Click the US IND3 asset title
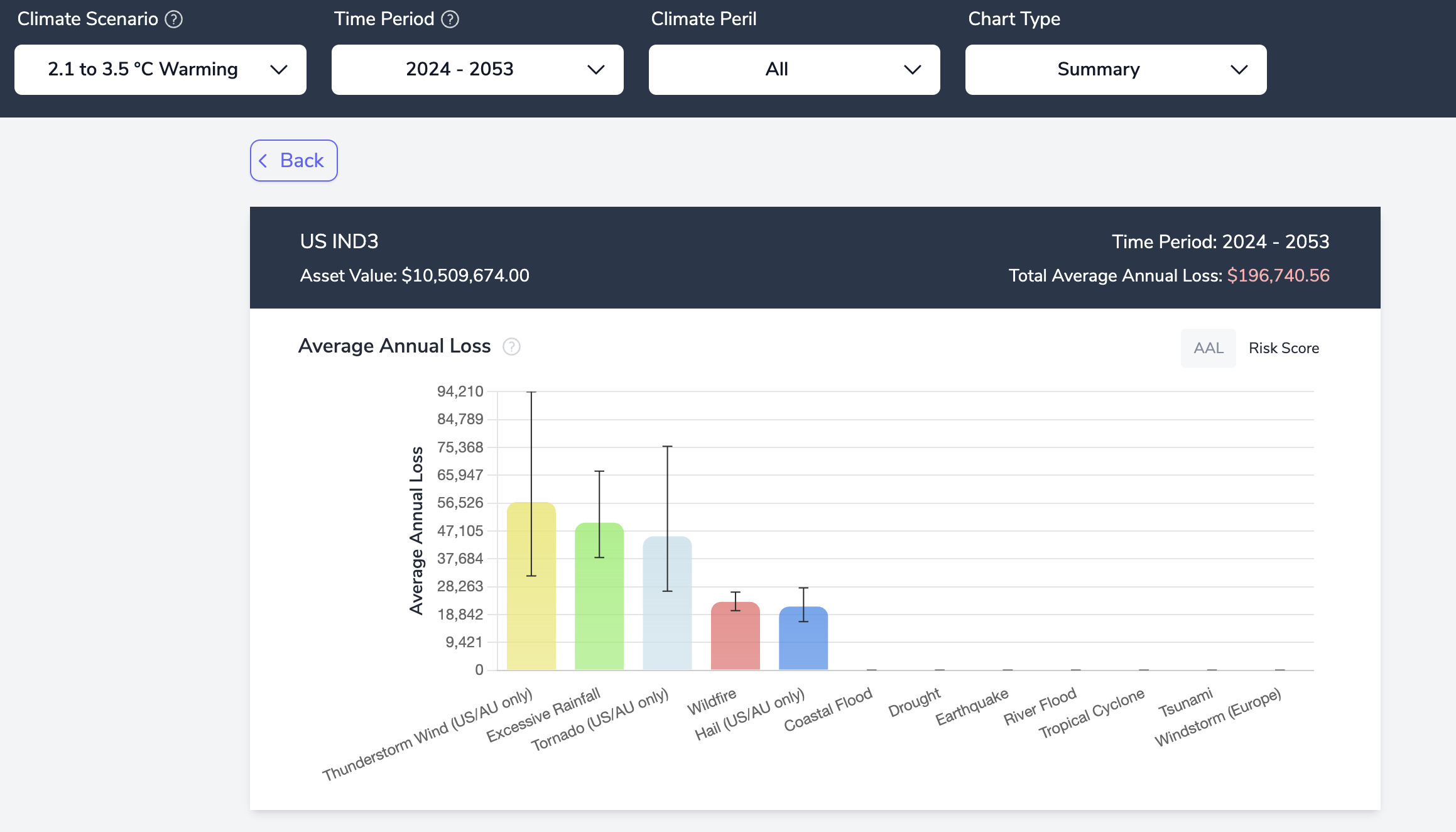The height and width of the screenshot is (832, 1456). click(339, 241)
